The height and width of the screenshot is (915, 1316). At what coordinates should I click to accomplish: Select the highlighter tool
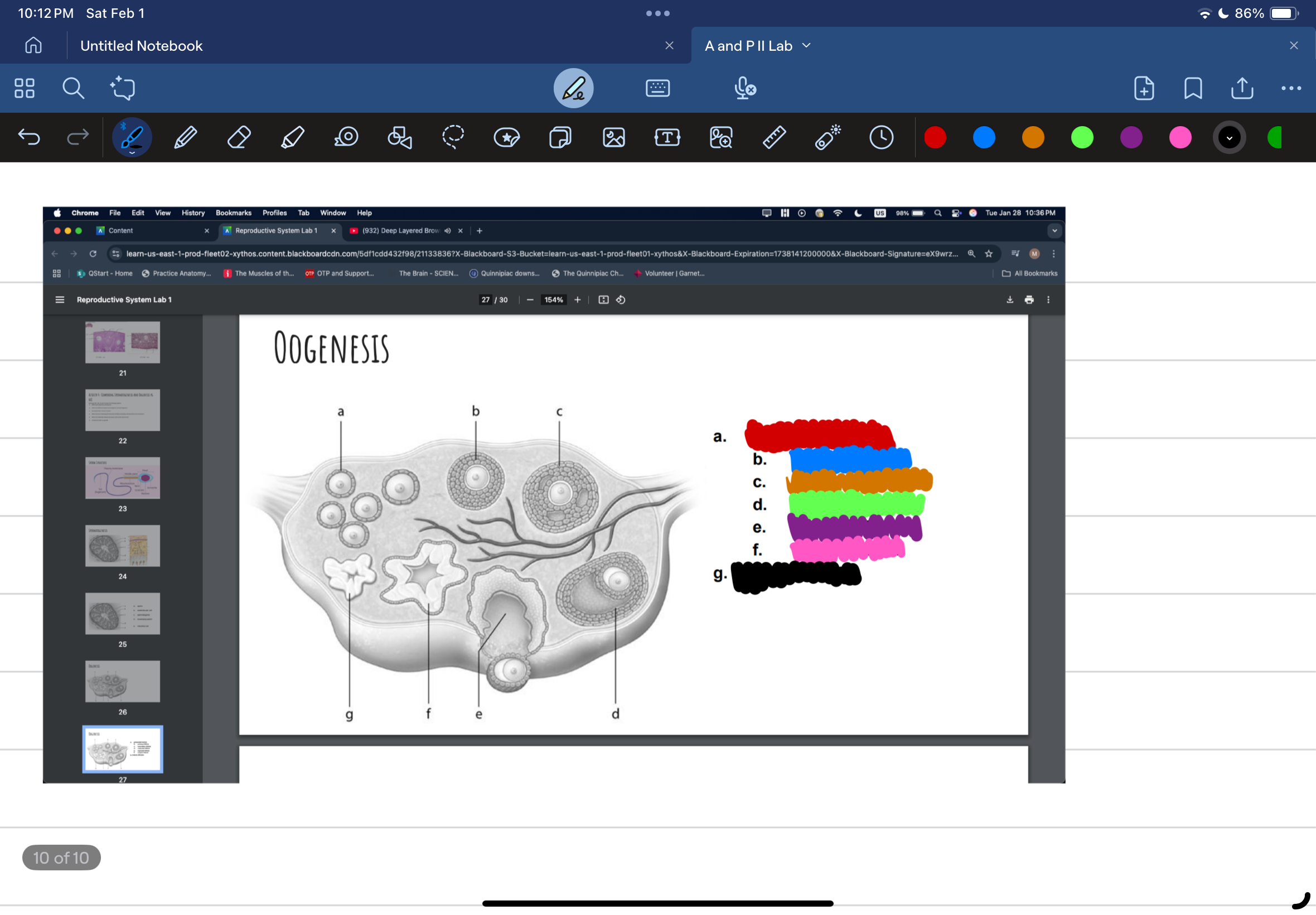coord(292,137)
